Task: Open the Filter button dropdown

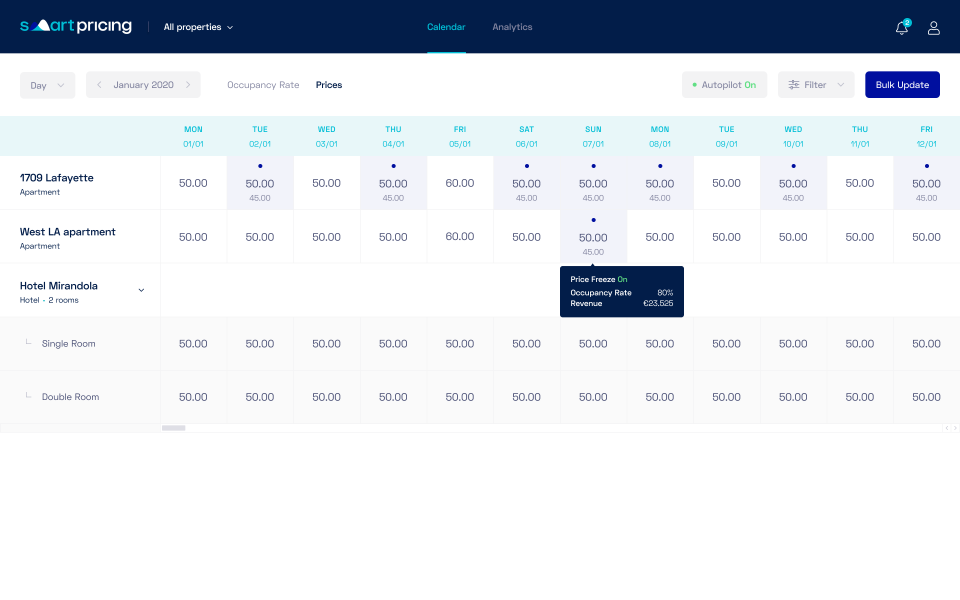Action: (x=816, y=84)
